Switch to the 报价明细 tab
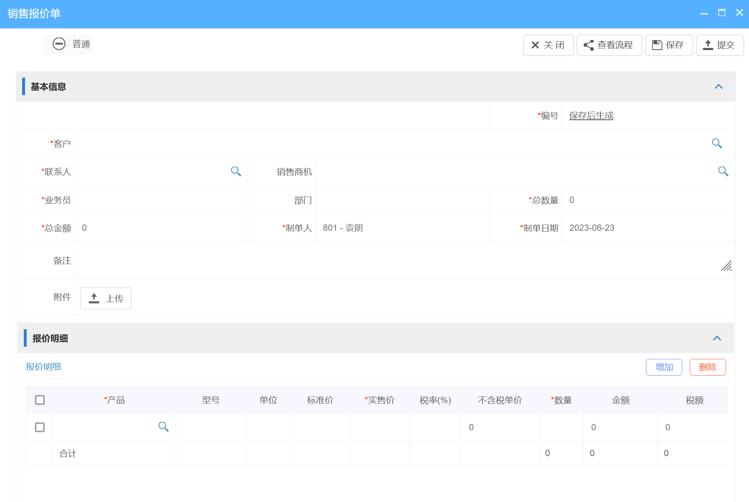Image resolution: width=749 pixels, height=502 pixels. [43, 367]
